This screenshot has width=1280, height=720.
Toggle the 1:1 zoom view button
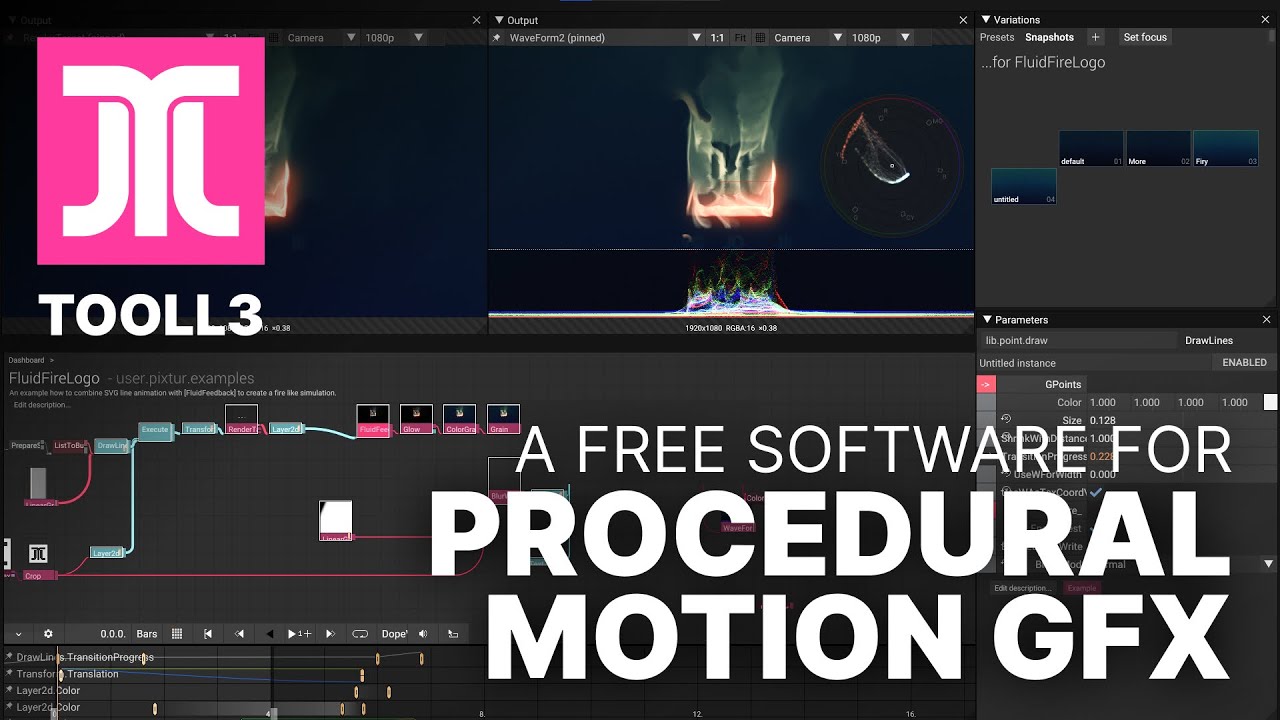point(717,38)
